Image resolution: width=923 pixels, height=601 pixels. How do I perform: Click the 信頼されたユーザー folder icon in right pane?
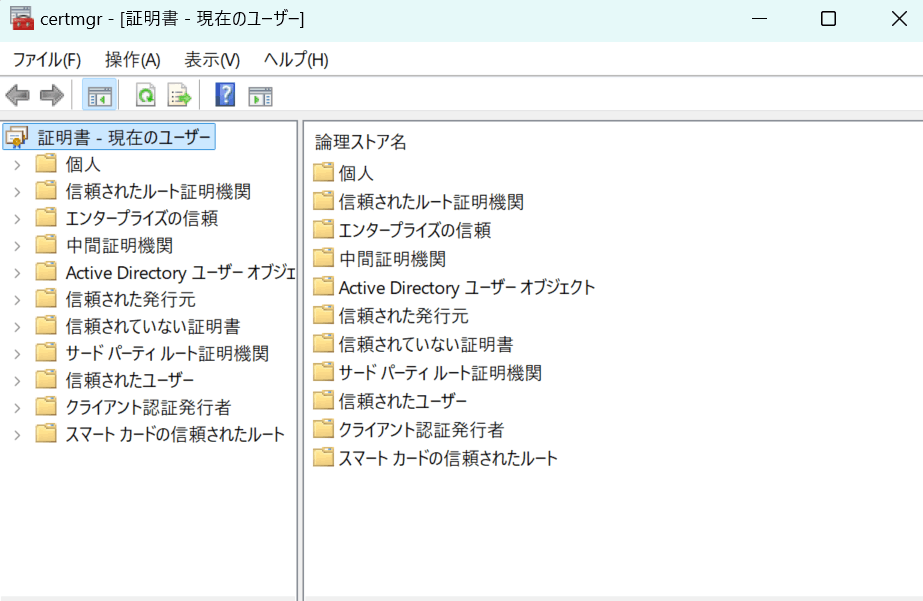[x=323, y=400]
